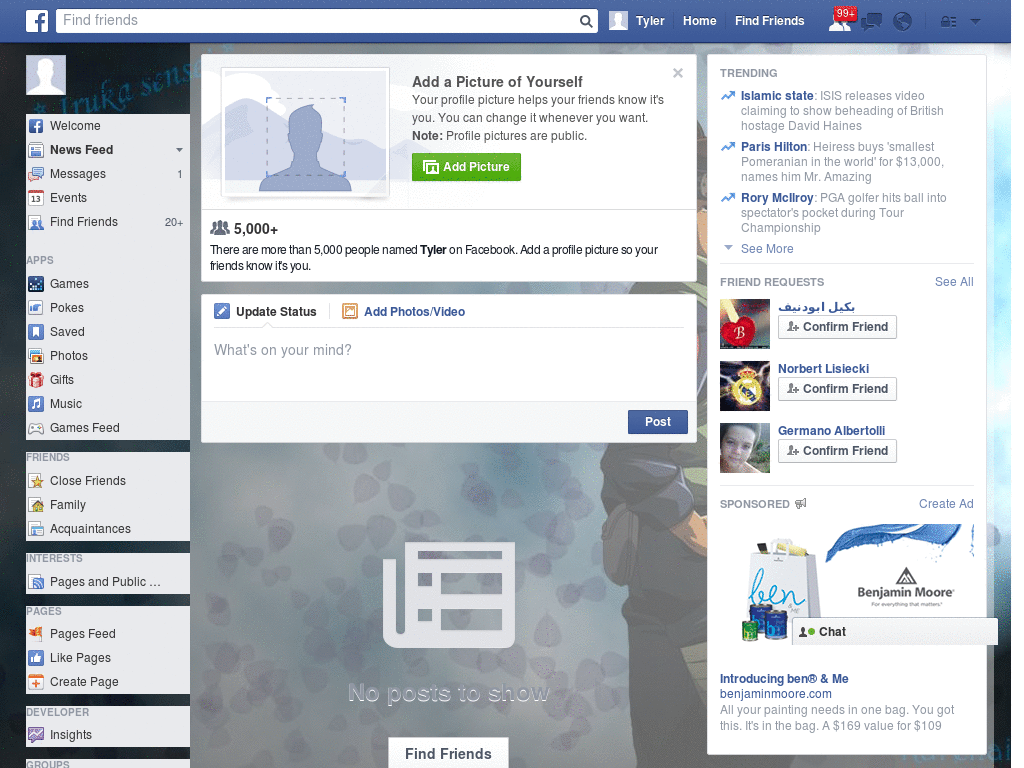
Task: Open Tyler's profile name in the top bar
Action: tap(650, 21)
